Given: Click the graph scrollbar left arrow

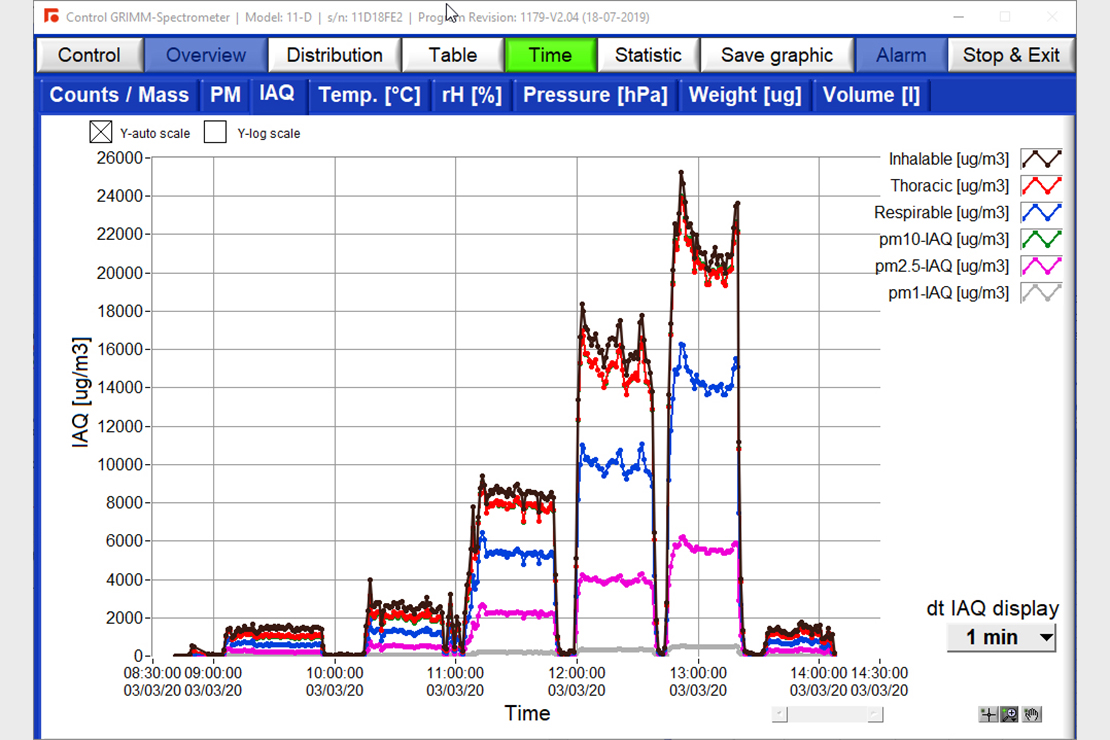Looking at the screenshot, I should point(780,714).
